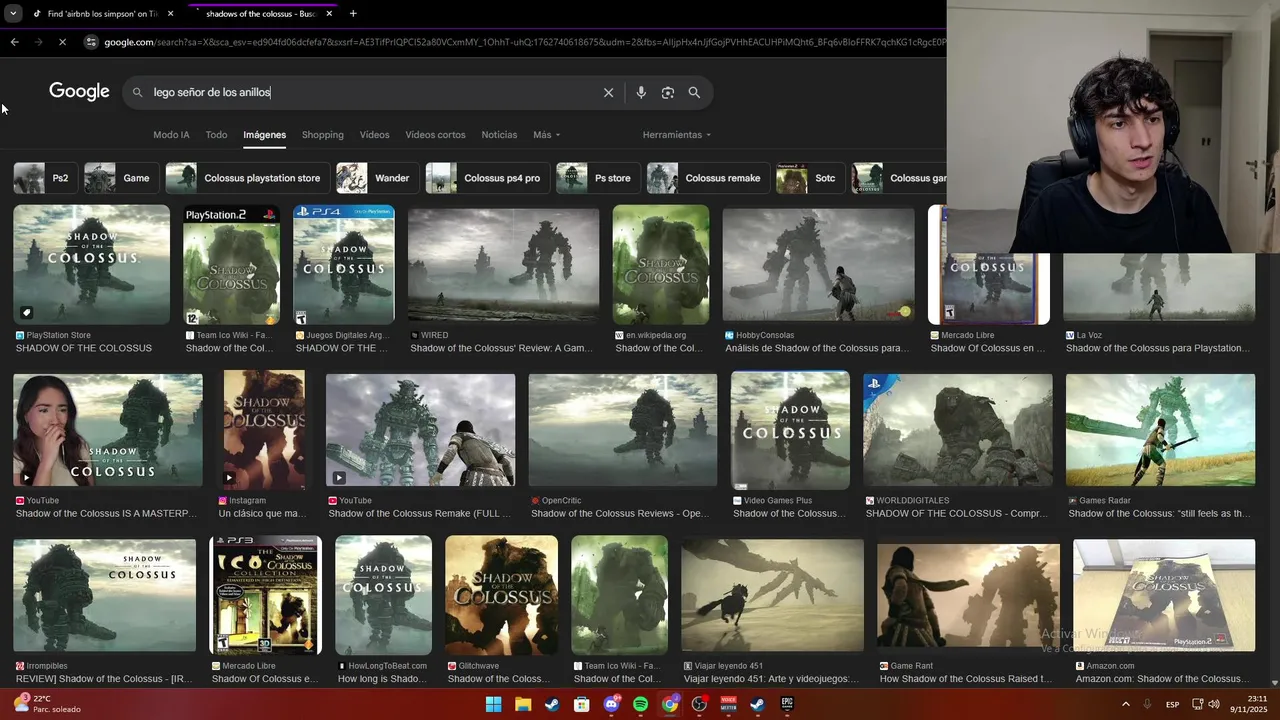Stop loading the page
The width and height of the screenshot is (1280, 720).
[x=62, y=42]
